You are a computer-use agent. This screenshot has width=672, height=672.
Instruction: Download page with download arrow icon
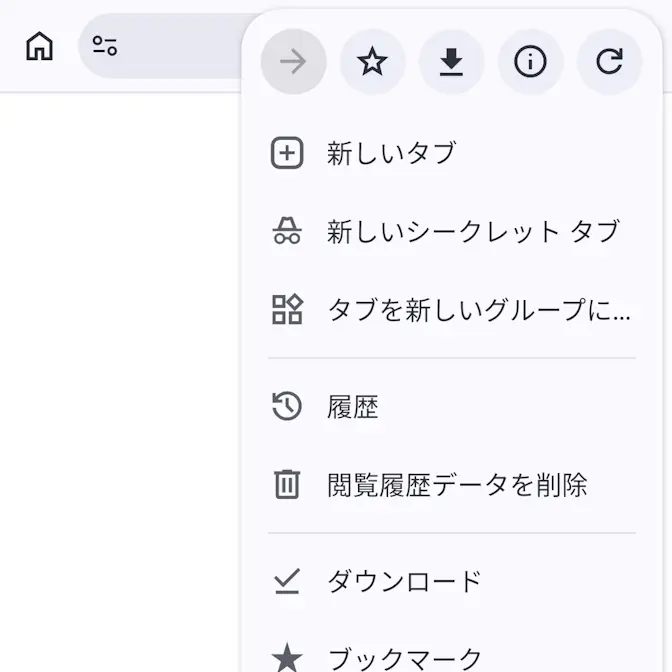(x=451, y=62)
